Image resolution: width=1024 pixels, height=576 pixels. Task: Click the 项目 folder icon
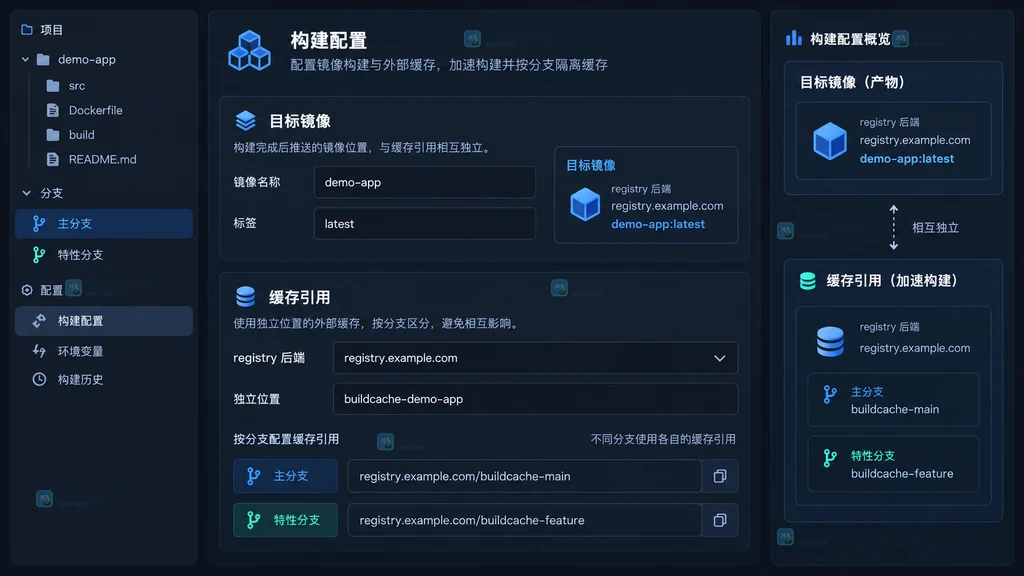tap(27, 29)
